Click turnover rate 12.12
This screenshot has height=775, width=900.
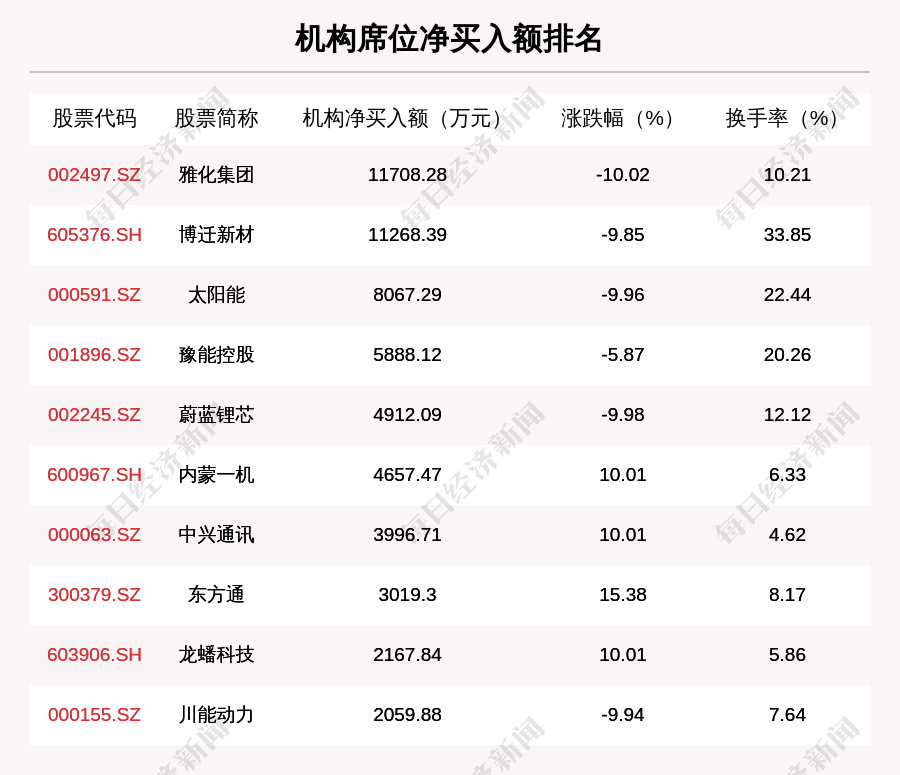[x=787, y=414]
